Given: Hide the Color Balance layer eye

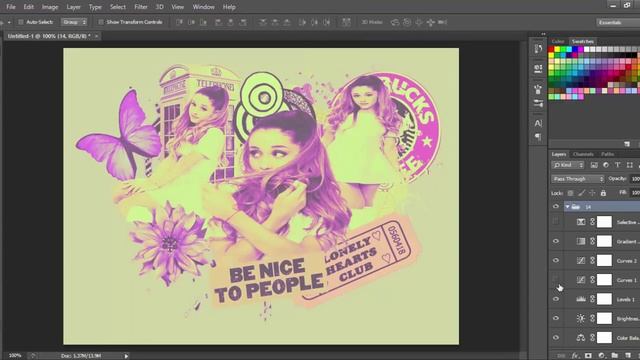Looking at the screenshot, I should (x=556, y=338).
